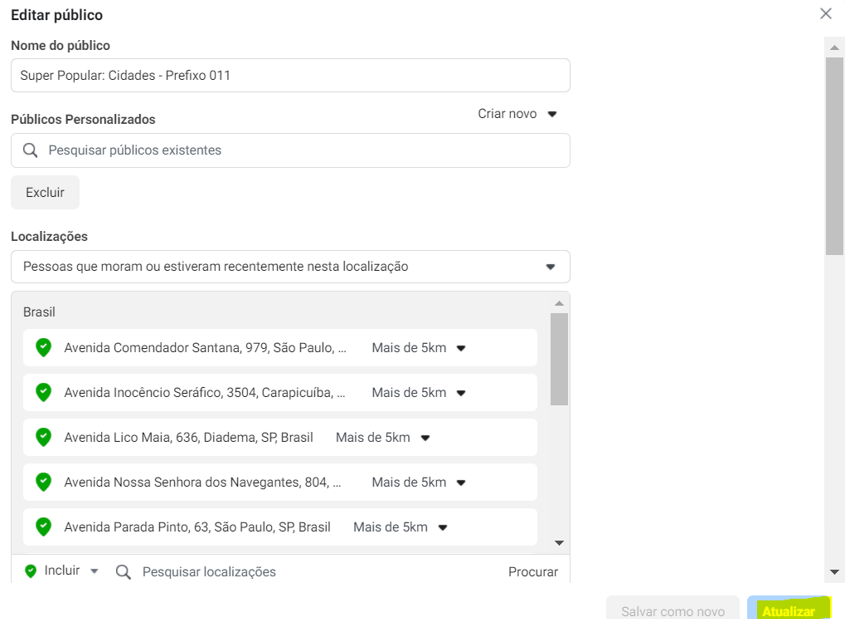Click Salvar como novo button
The height and width of the screenshot is (619, 848).
tap(672, 610)
